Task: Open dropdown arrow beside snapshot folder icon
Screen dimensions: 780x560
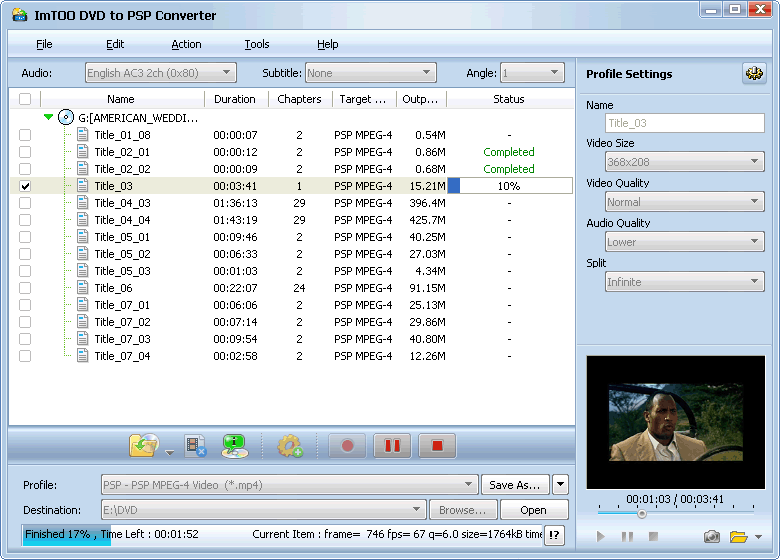Action: coord(759,537)
